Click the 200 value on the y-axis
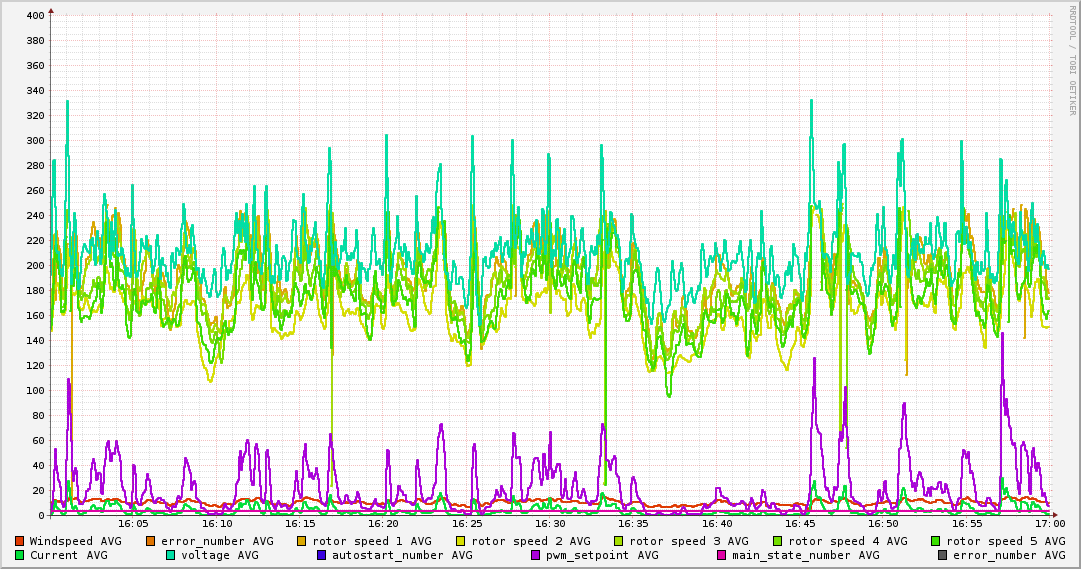Viewport: 1081px width, 569px height. (34, 266)
